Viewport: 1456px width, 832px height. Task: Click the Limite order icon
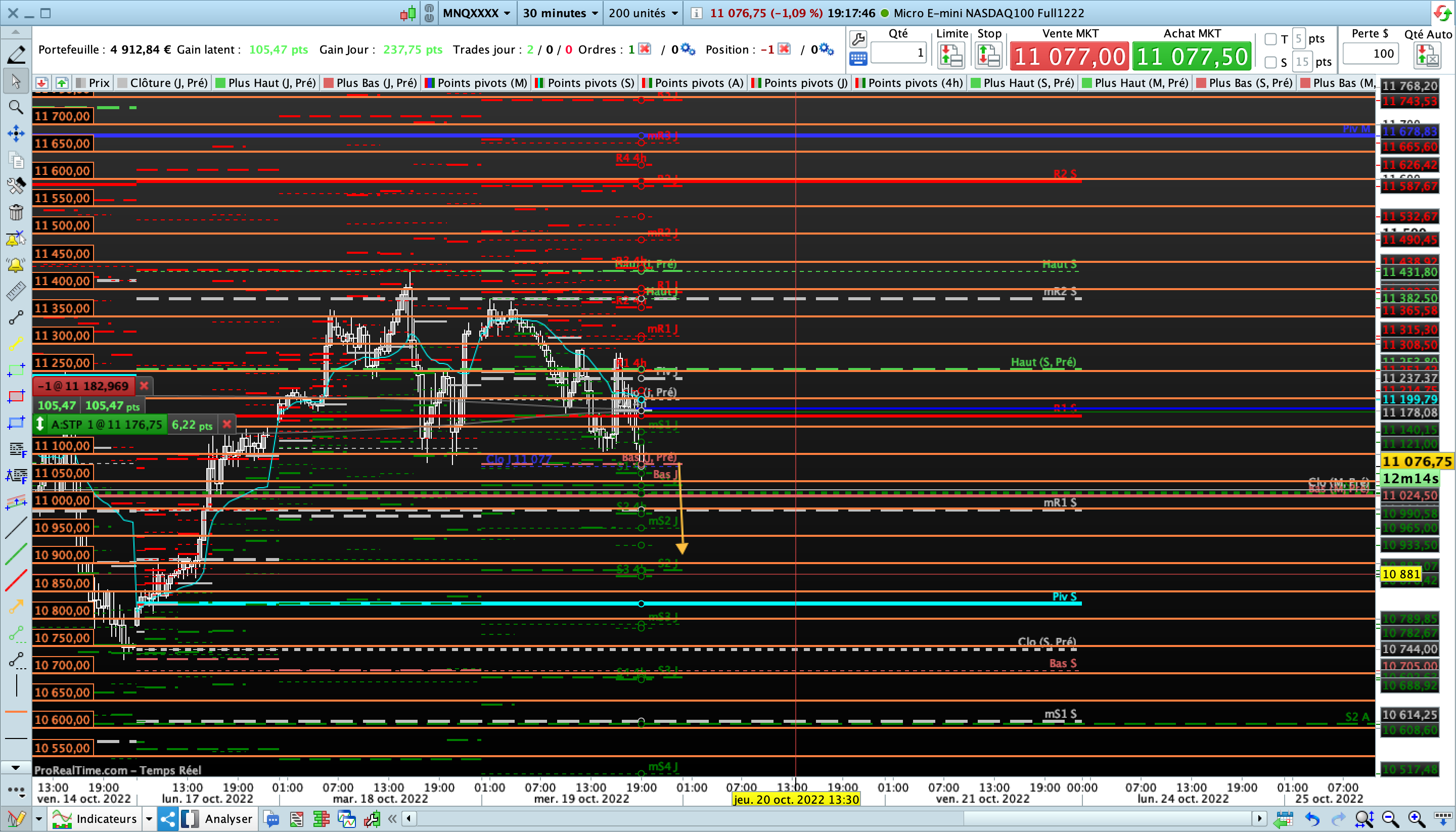pos(951,56)
